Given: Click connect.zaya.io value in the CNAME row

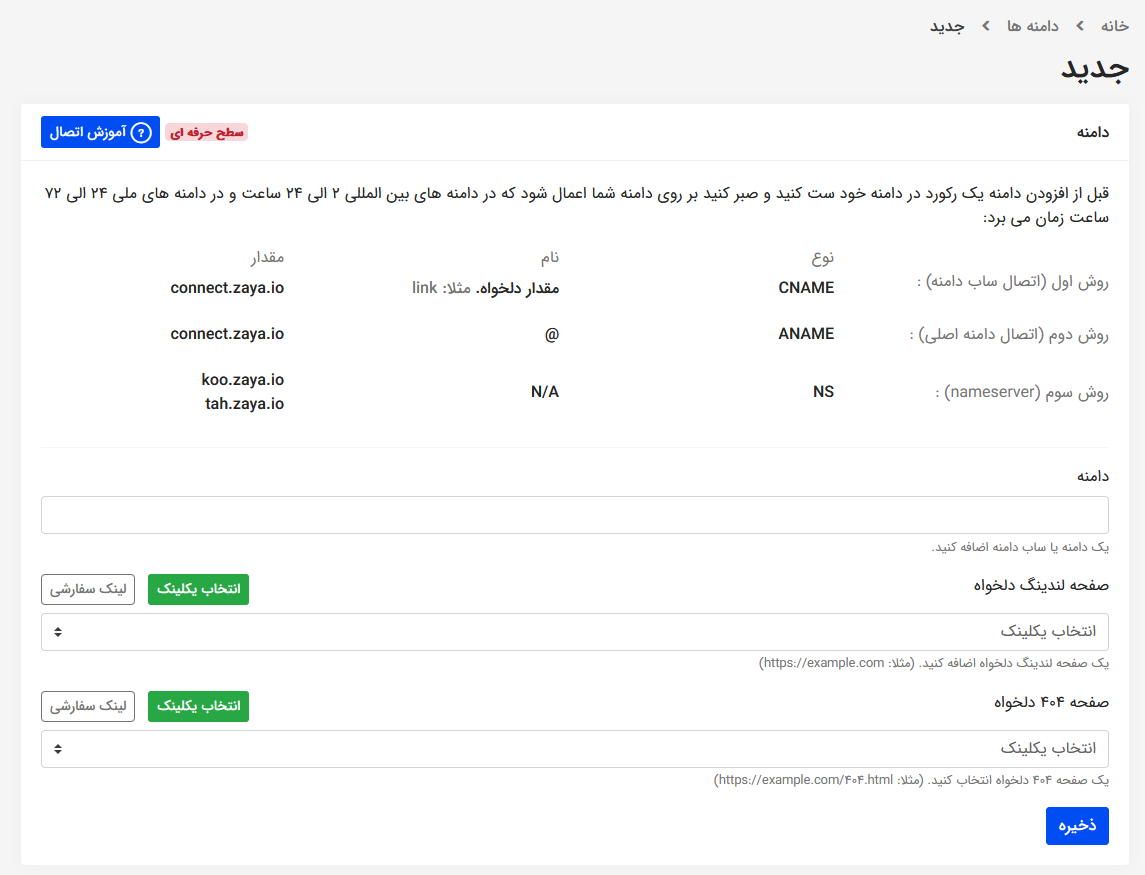Looking at the screenshot, I should point(227,288).
